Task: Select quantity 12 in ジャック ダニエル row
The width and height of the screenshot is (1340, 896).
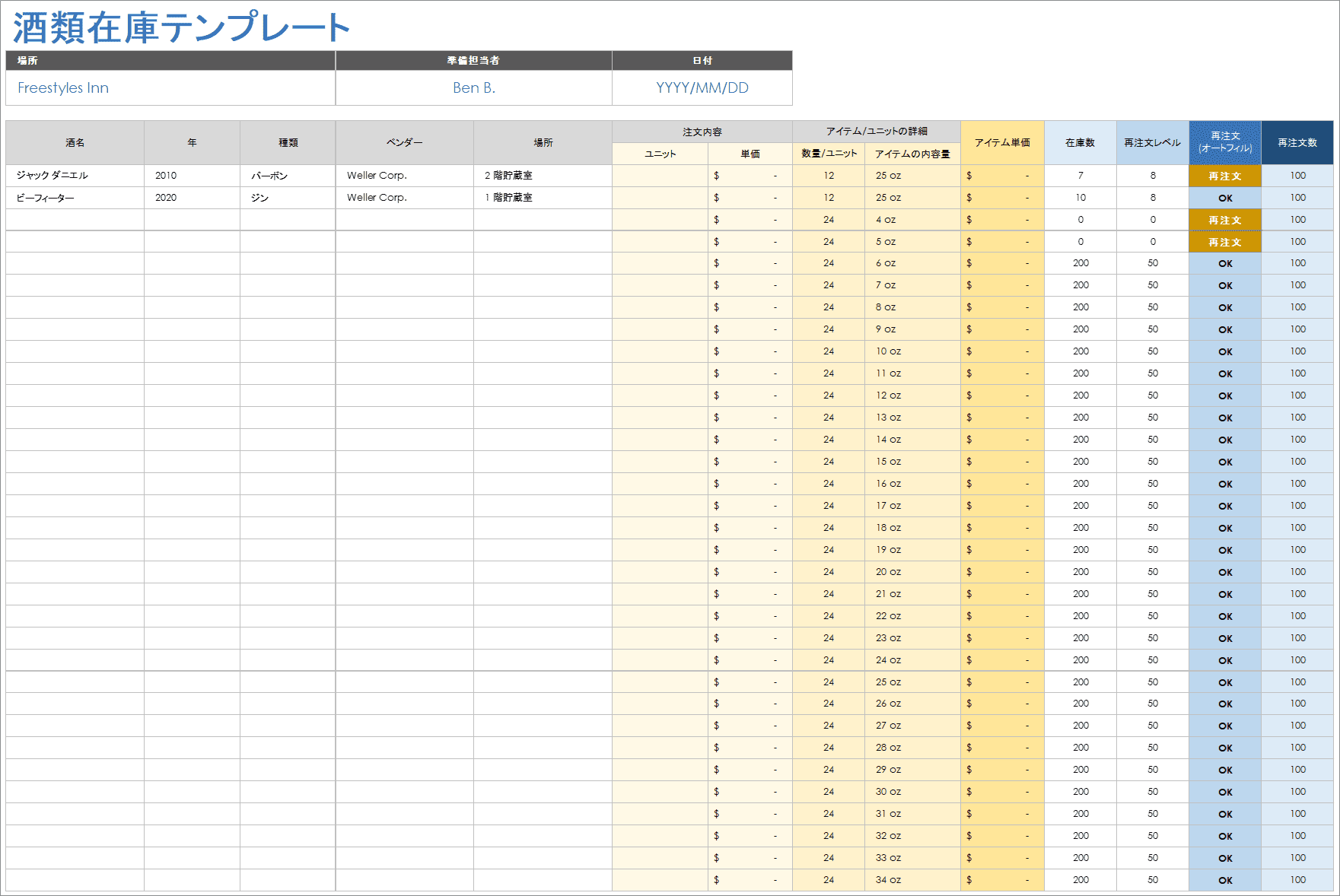Action: pos(829,176)
